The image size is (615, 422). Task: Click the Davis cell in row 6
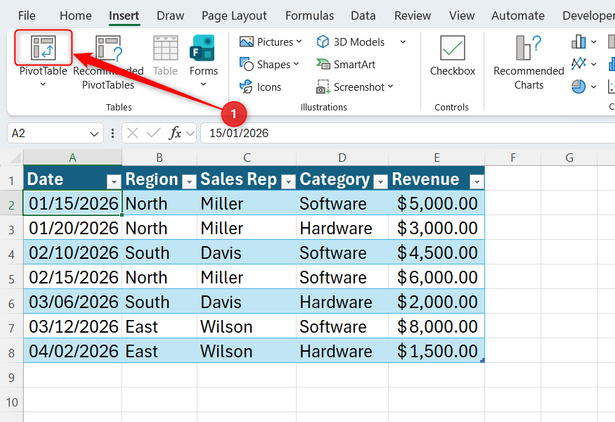coord(247,302)
